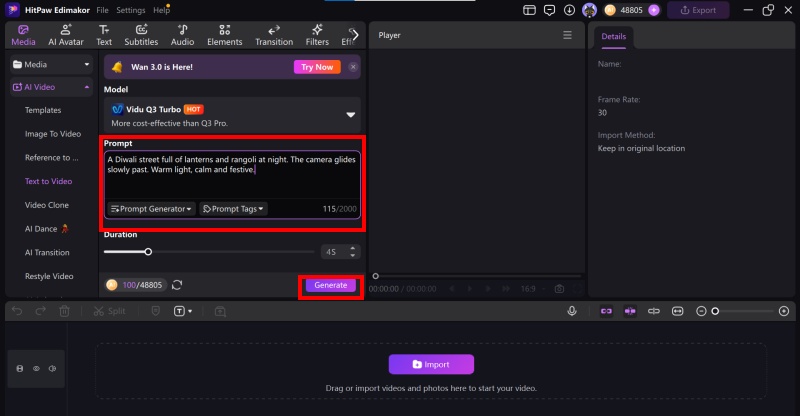Click the Redo icon
This screenshot has height=416, width=800.
coord(40,311)
